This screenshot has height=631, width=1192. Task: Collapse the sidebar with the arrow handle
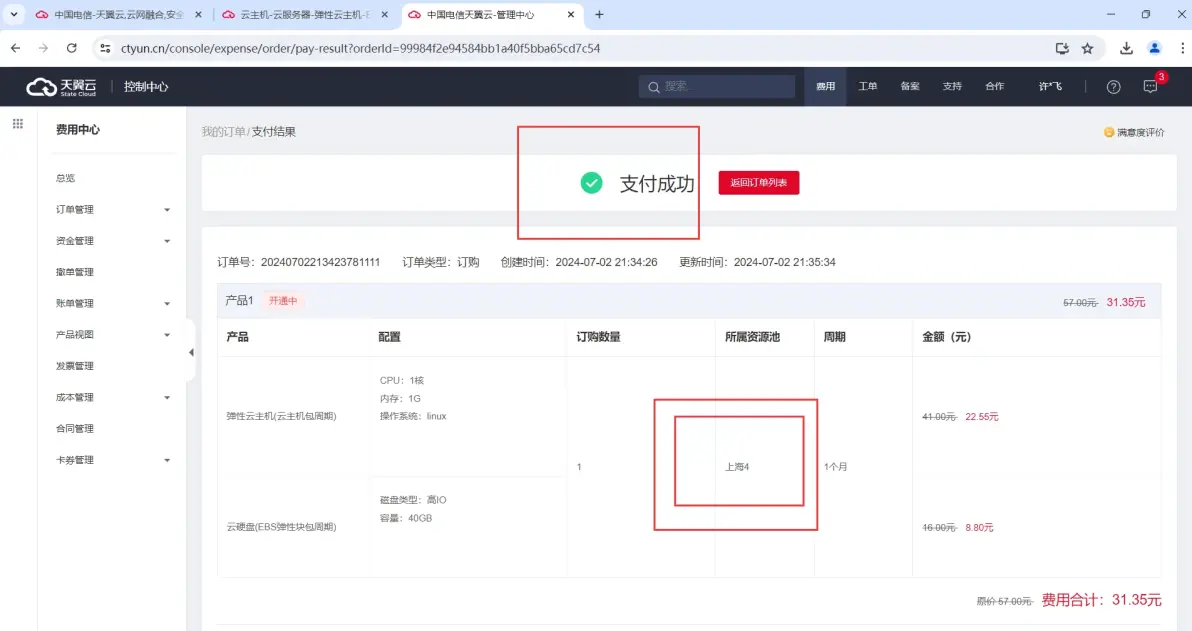[191, 352]
